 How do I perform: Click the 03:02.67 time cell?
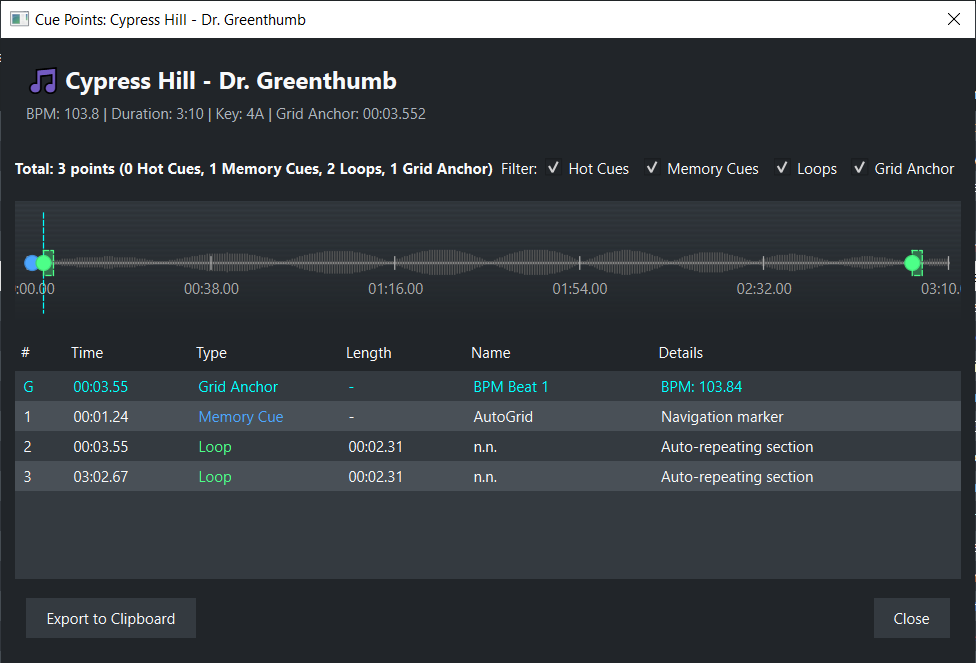point(101,476)
